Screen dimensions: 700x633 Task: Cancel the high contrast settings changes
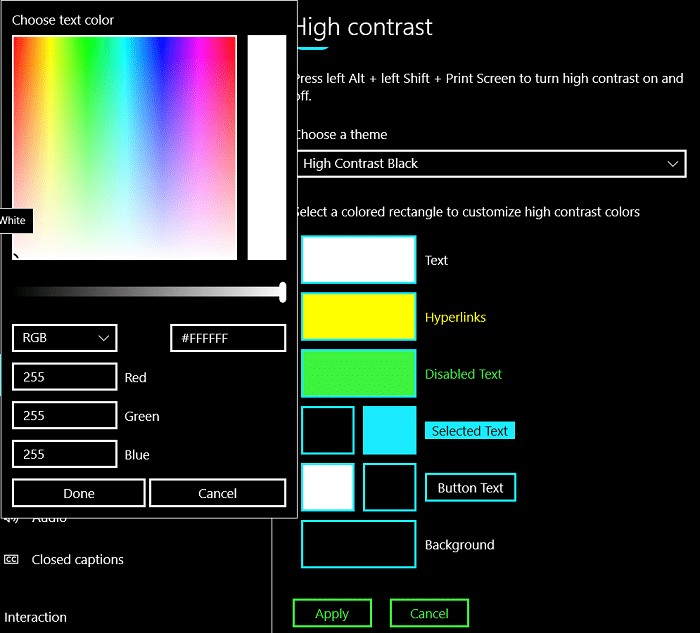[x=429, y=613]
